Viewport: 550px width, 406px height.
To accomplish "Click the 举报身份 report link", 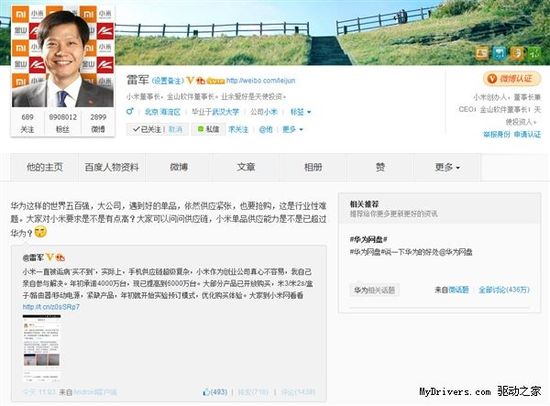I will click(497, 134).
